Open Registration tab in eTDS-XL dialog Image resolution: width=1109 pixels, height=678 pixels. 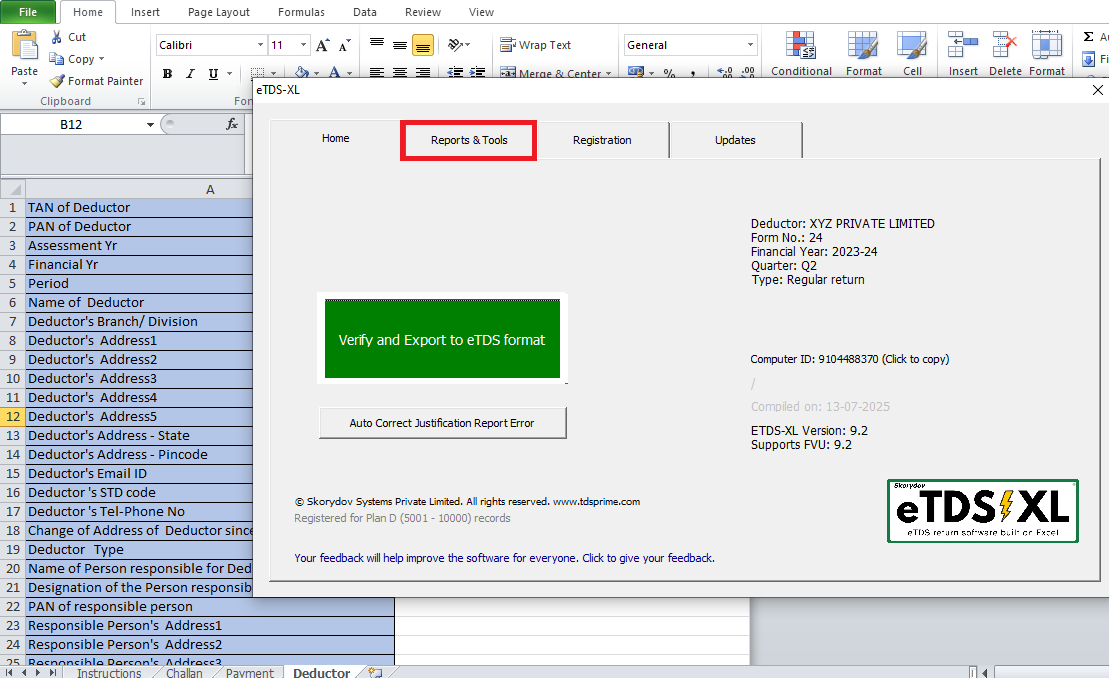602,140
